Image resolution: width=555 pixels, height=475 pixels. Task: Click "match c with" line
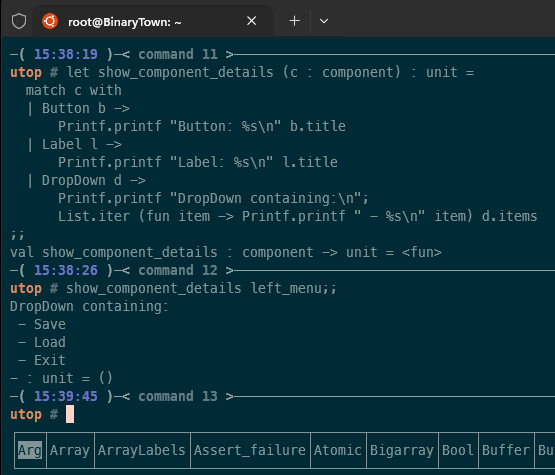click(x=74, y=90)
